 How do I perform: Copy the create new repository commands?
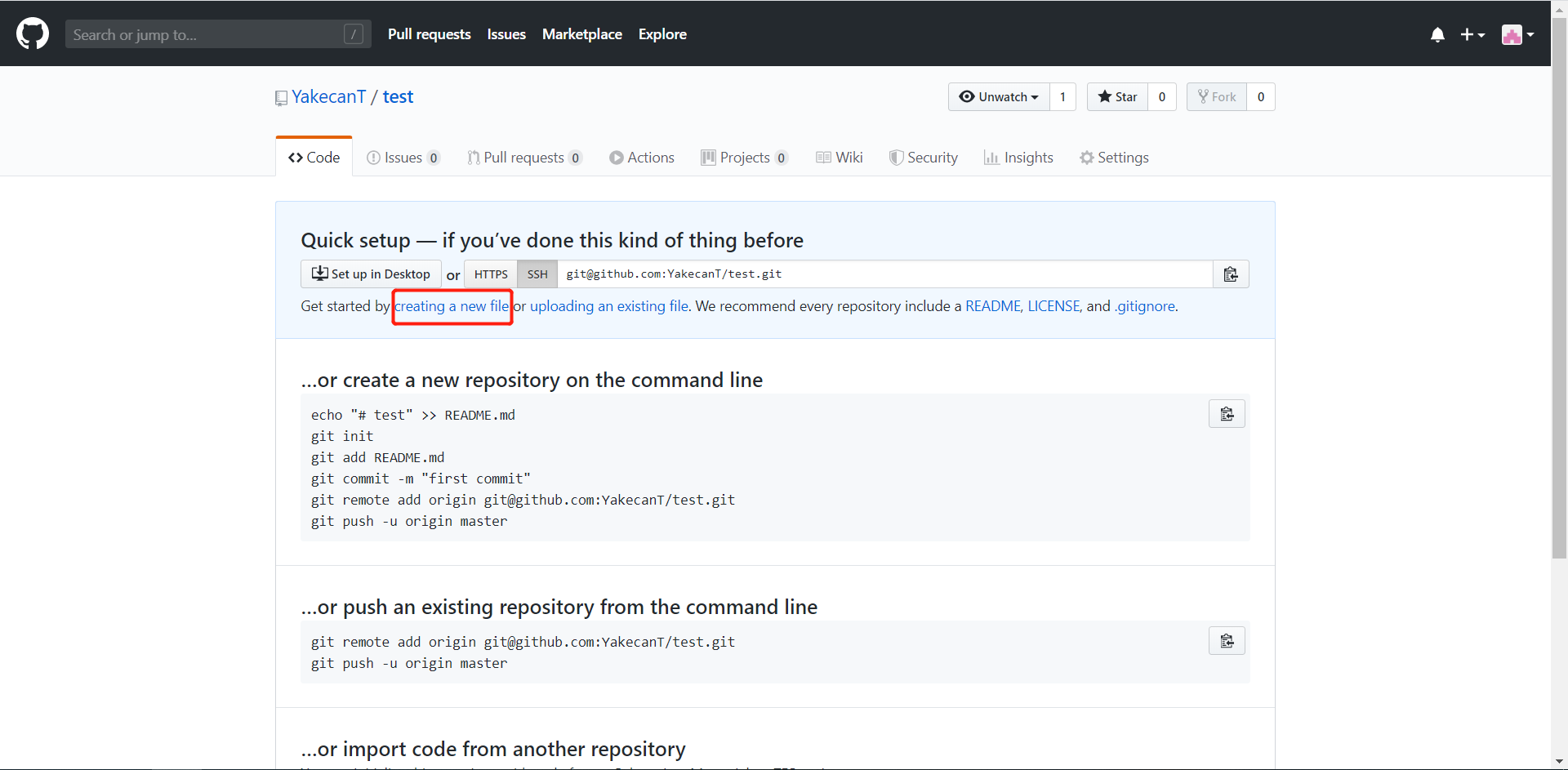click(1227, 414)
